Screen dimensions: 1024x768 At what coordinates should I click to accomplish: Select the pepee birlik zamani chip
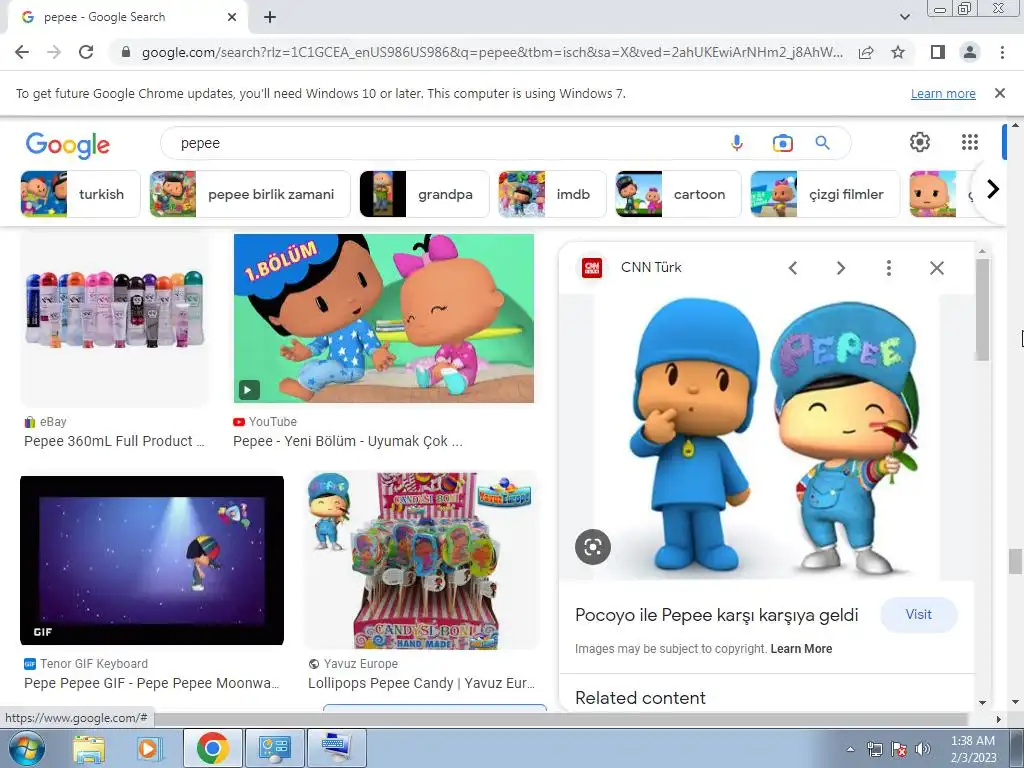click(250, 194)
